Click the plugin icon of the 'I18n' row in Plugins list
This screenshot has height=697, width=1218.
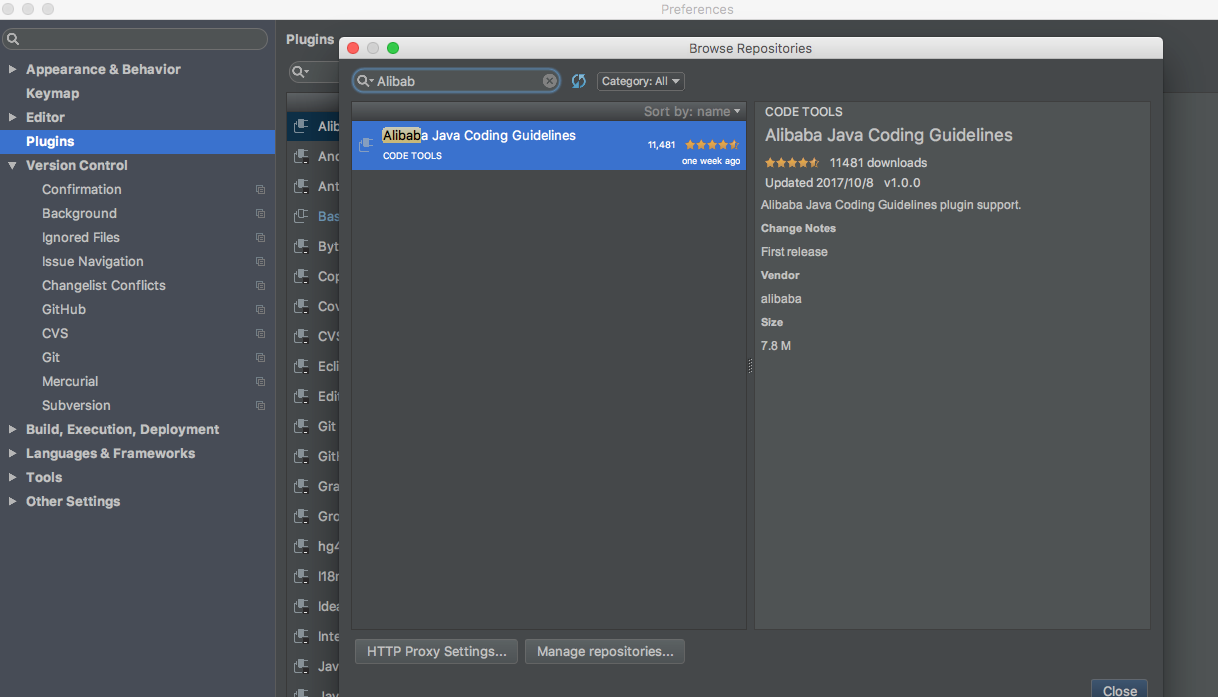(300, 576)
